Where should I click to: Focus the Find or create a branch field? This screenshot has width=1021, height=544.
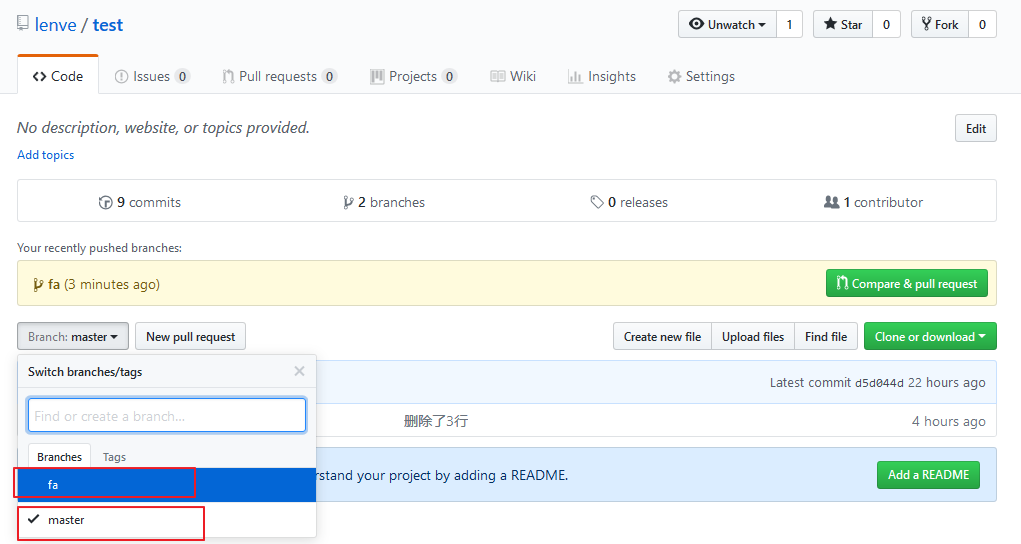tap(167, 416)
